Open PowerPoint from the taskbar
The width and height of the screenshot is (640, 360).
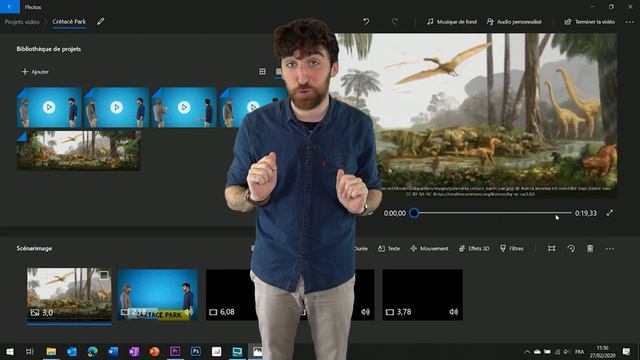(154, 351)
